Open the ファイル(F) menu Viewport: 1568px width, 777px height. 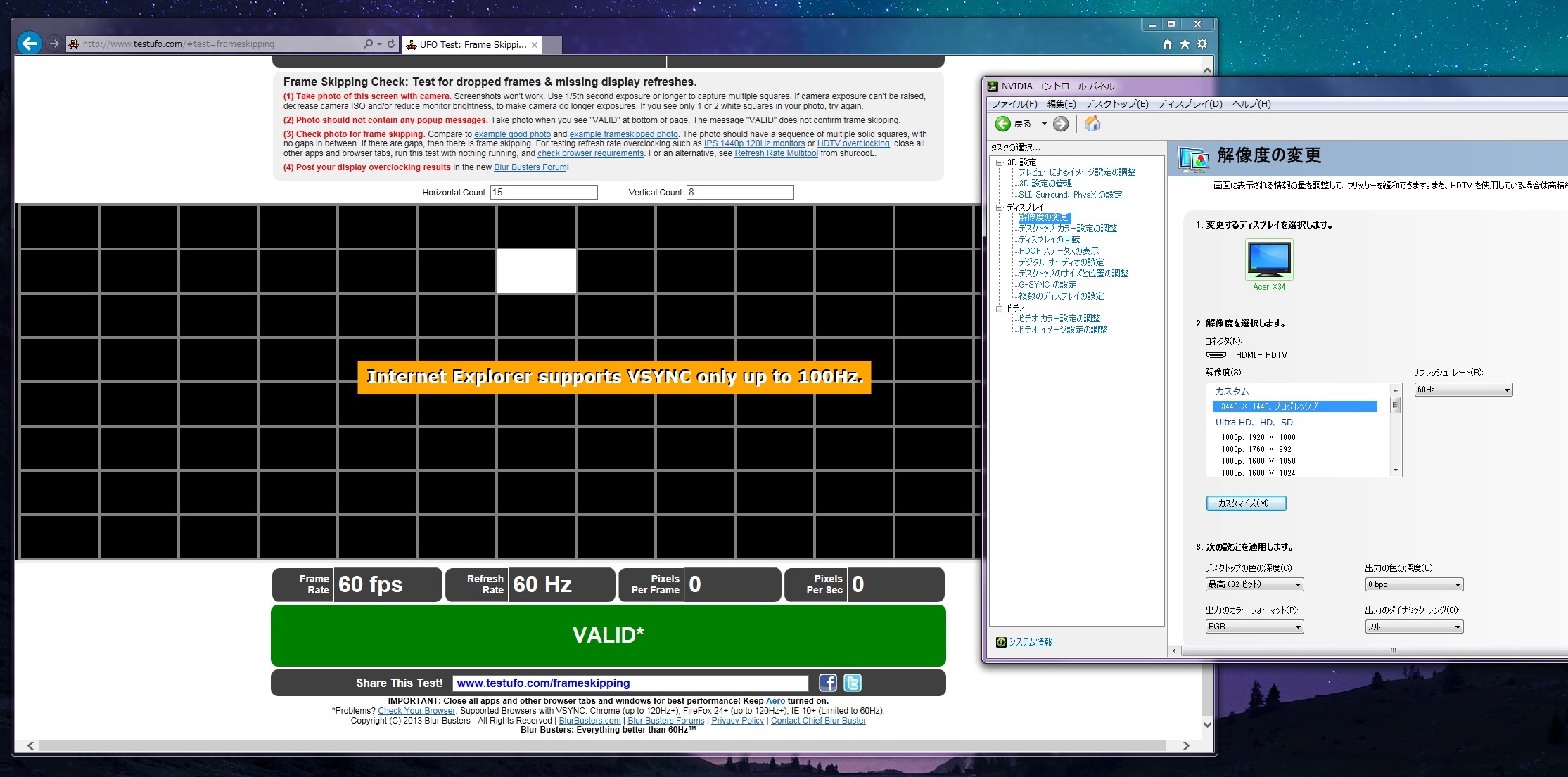(1014, 104)
